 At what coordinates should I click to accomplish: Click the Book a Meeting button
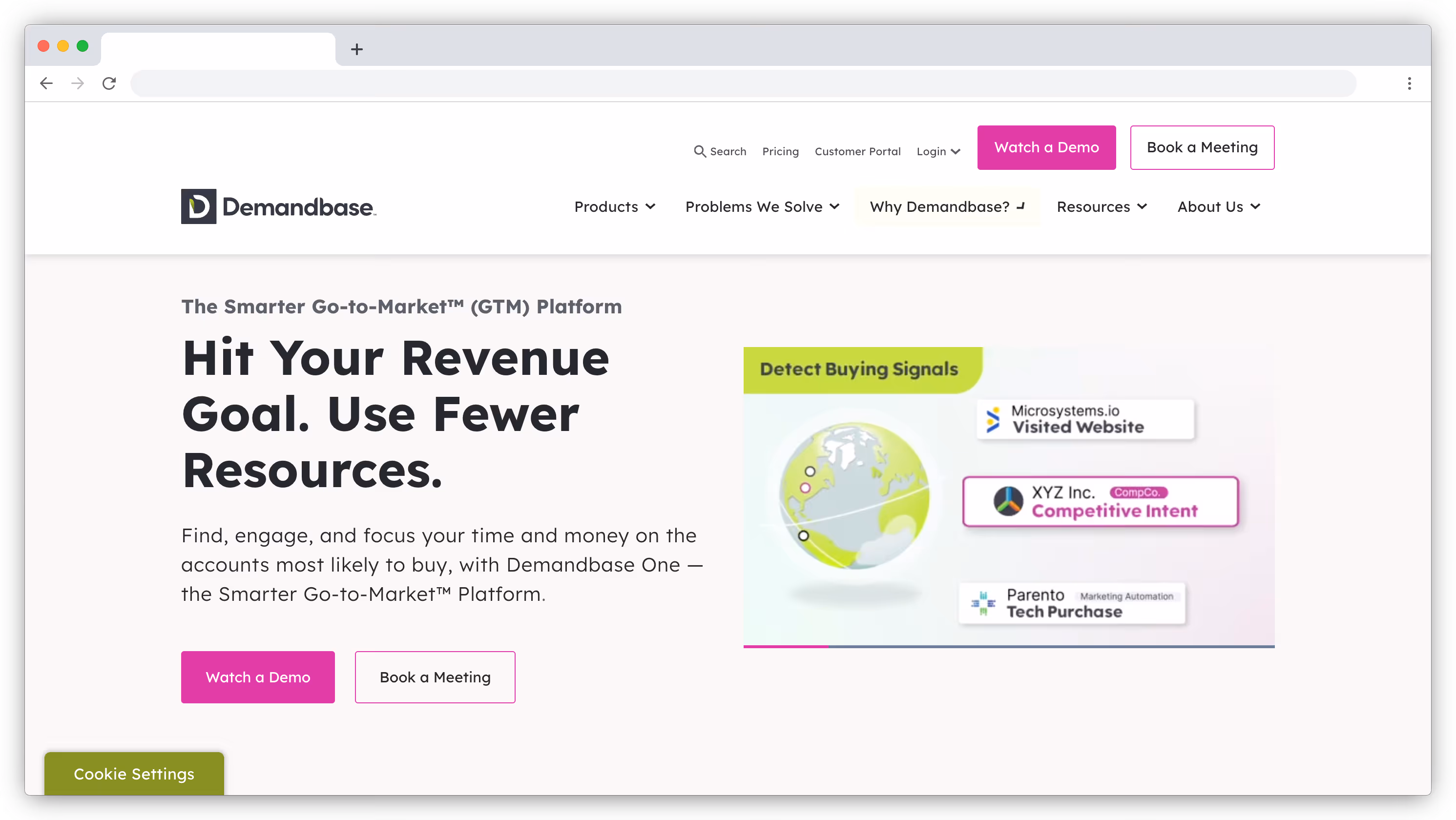1202,147
